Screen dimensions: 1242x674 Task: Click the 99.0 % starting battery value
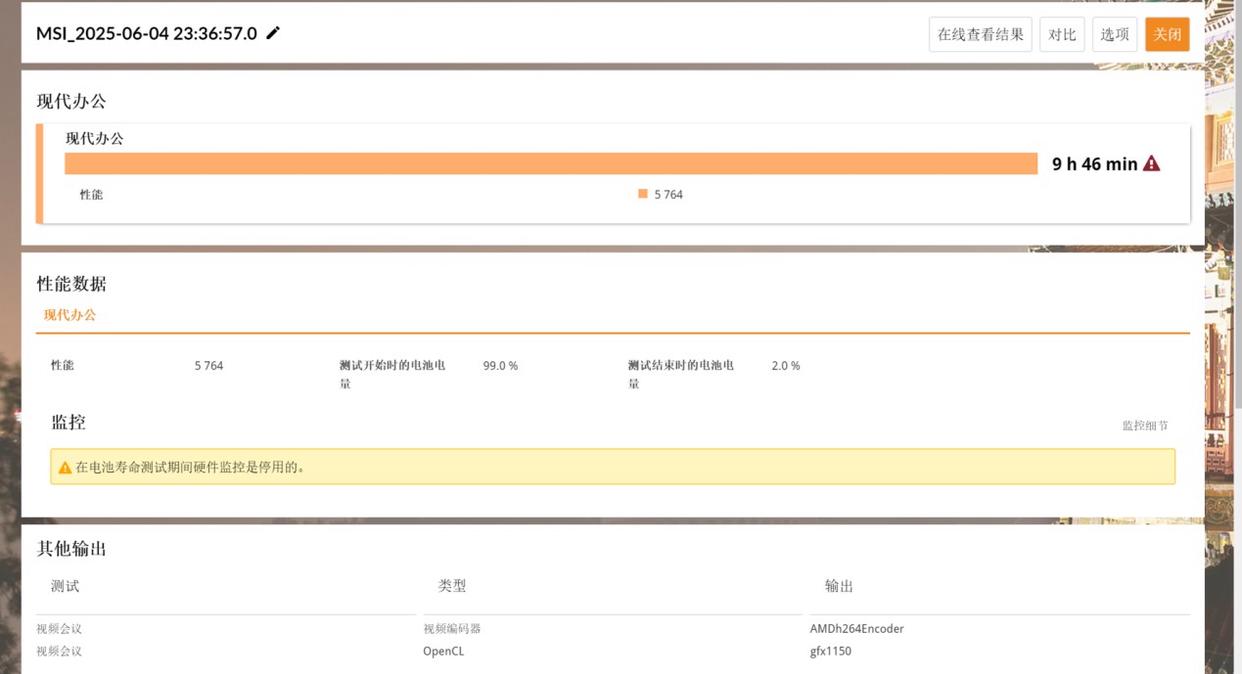tap(500, 366)
